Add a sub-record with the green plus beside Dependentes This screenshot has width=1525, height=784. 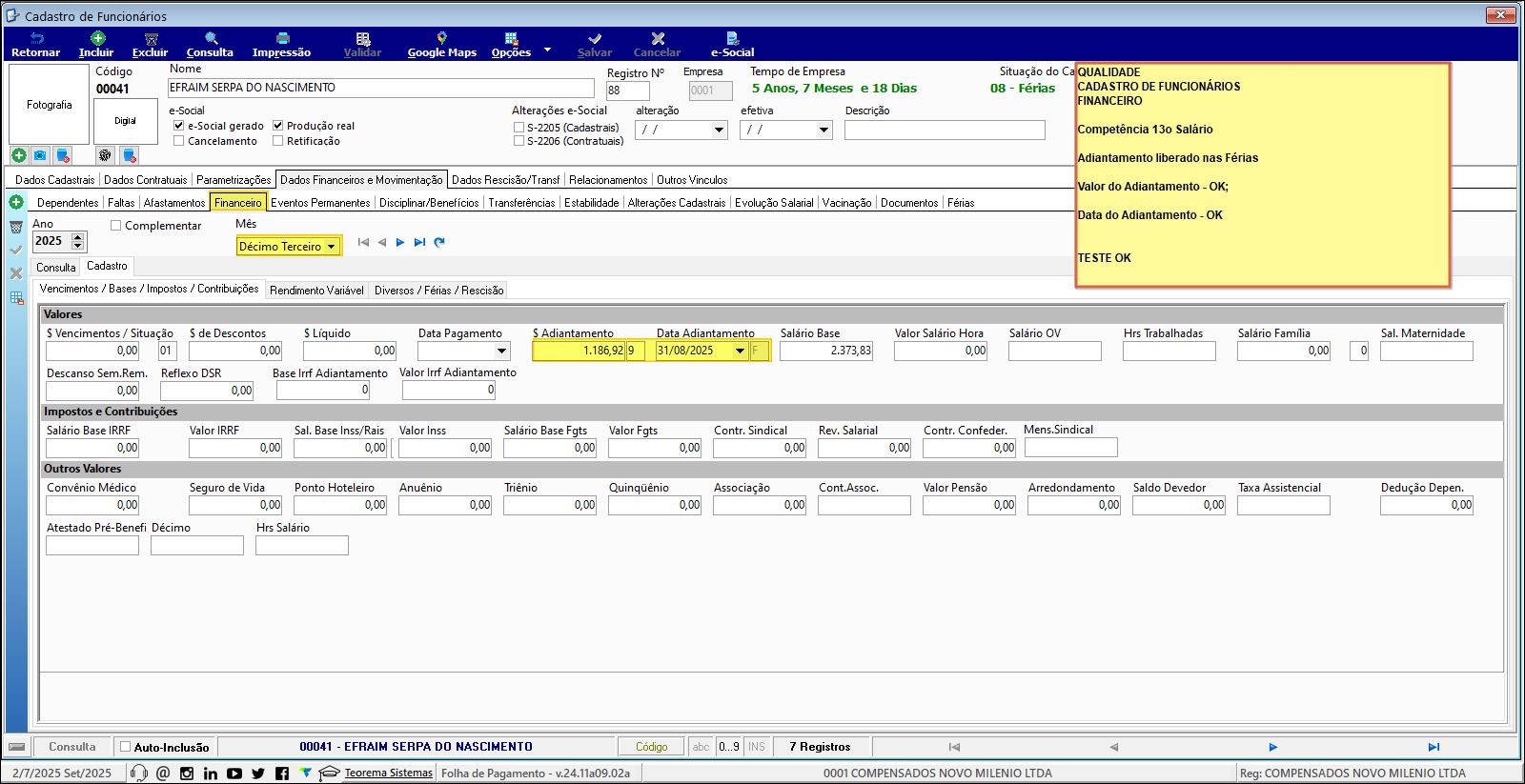coord(16,202)
